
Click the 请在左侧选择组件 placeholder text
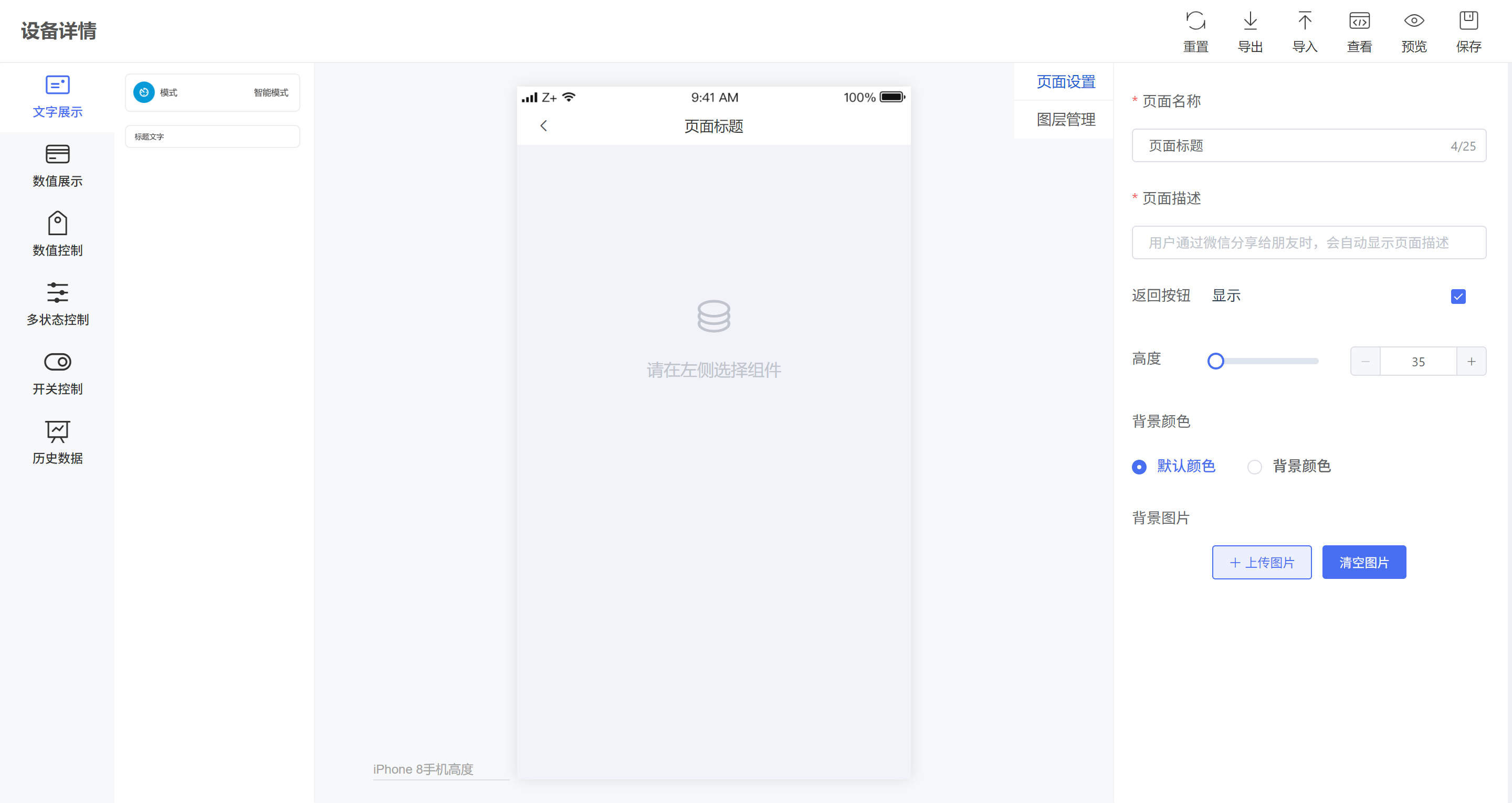pos(714,370)
